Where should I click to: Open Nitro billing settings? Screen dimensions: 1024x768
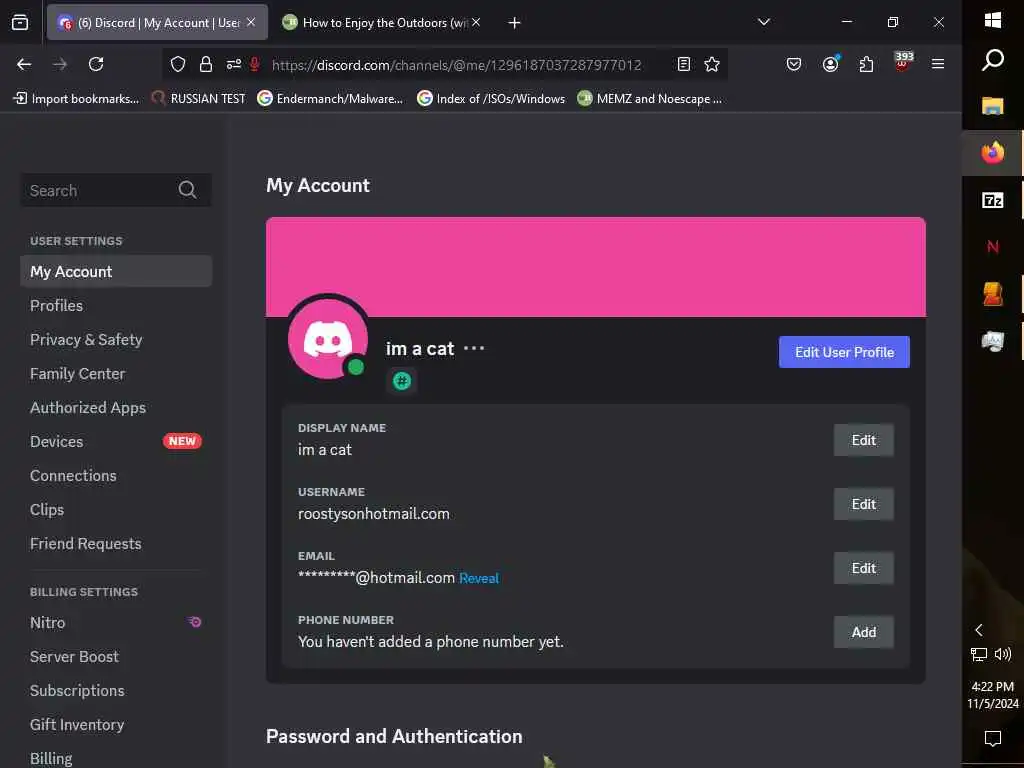pyautogui.click(x=116, y=622)
